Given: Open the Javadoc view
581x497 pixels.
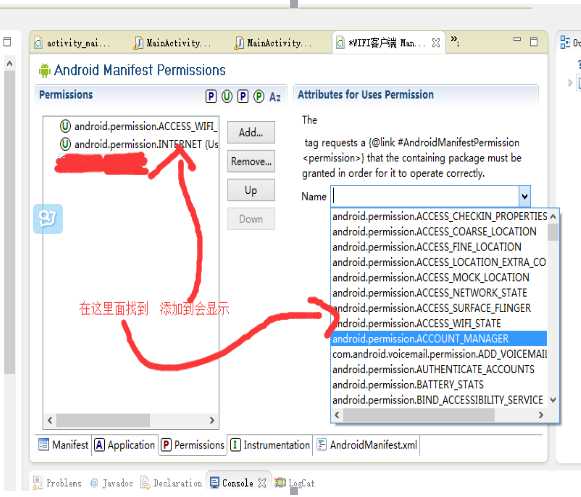Looking at the screenshot, I should [112, 483].
